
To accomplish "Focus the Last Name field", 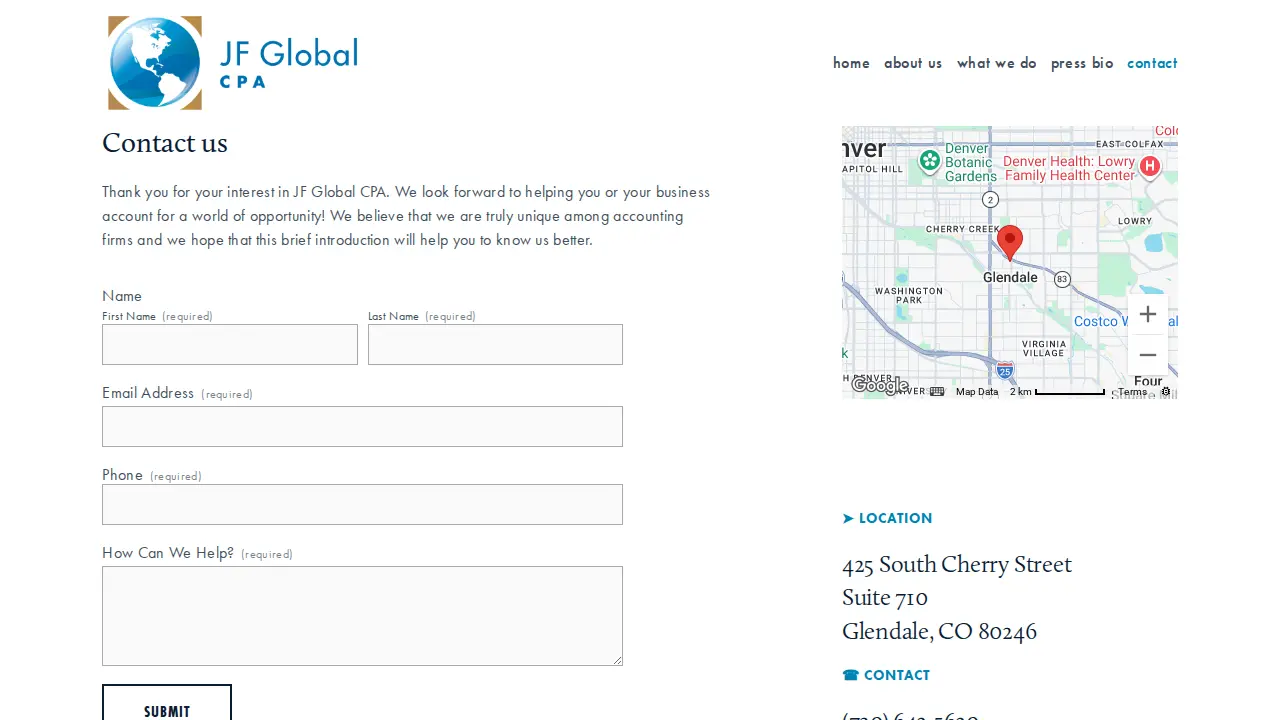I will (495, 344).
